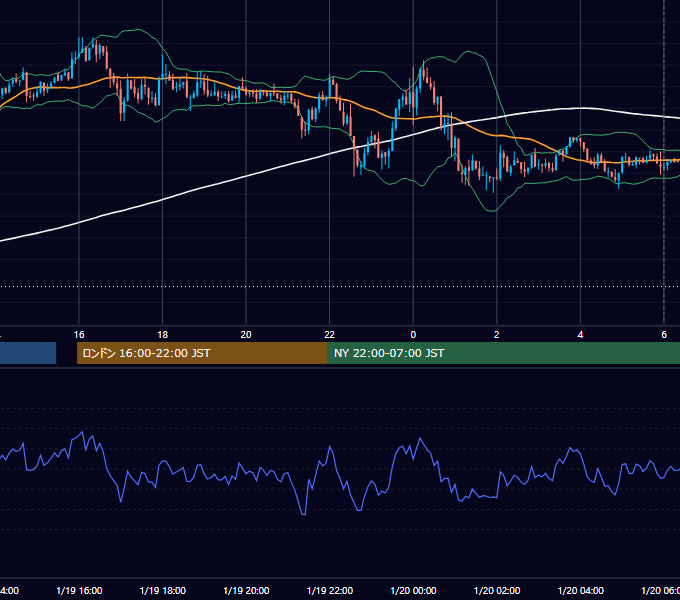Viewport: 680px width, 600px height.
Task: Select the ロンドン 16:00-22:00 JST session bar
Action: (202, 353)
